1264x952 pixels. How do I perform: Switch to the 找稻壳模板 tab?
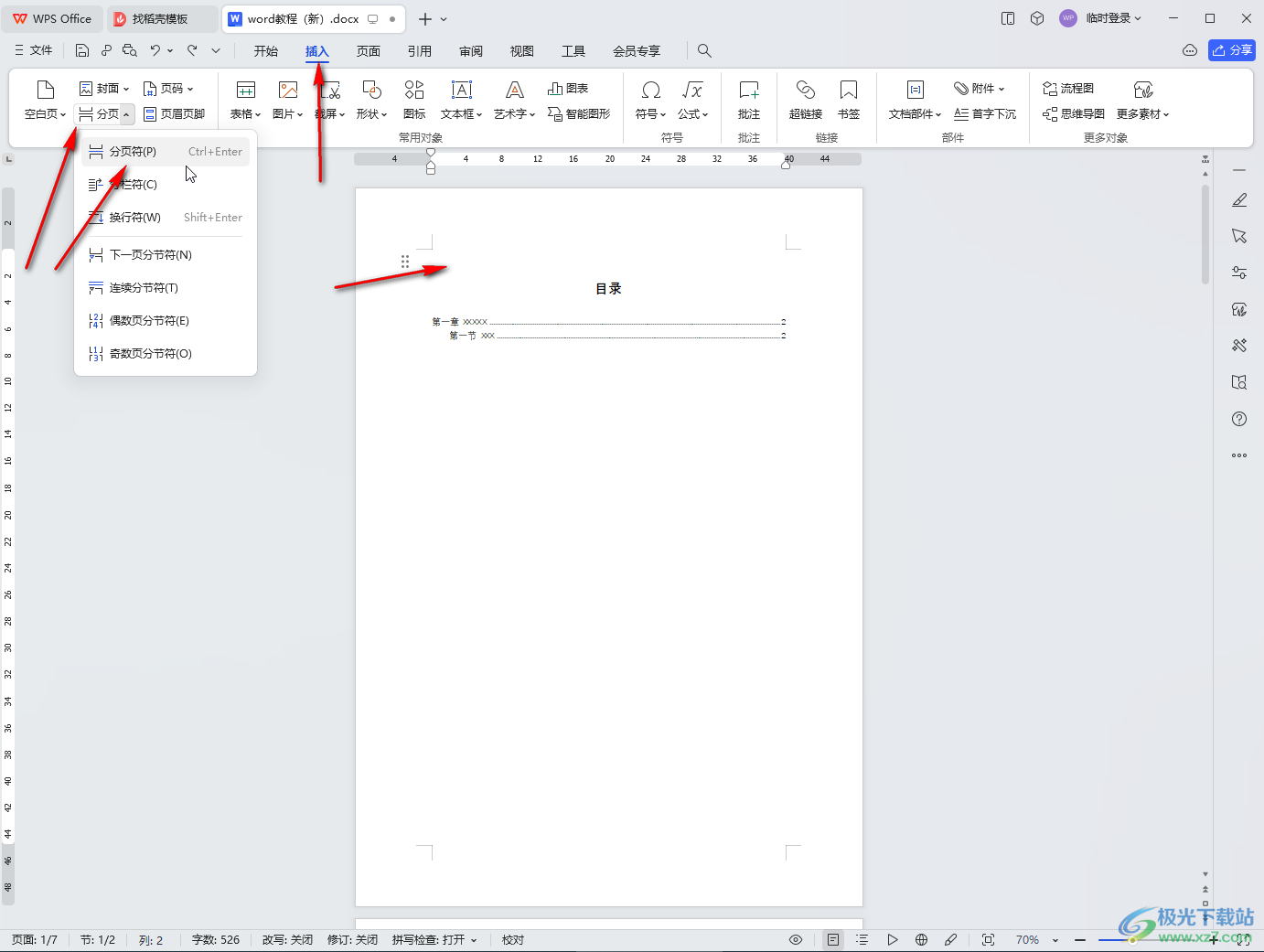(x=163, y=18)
